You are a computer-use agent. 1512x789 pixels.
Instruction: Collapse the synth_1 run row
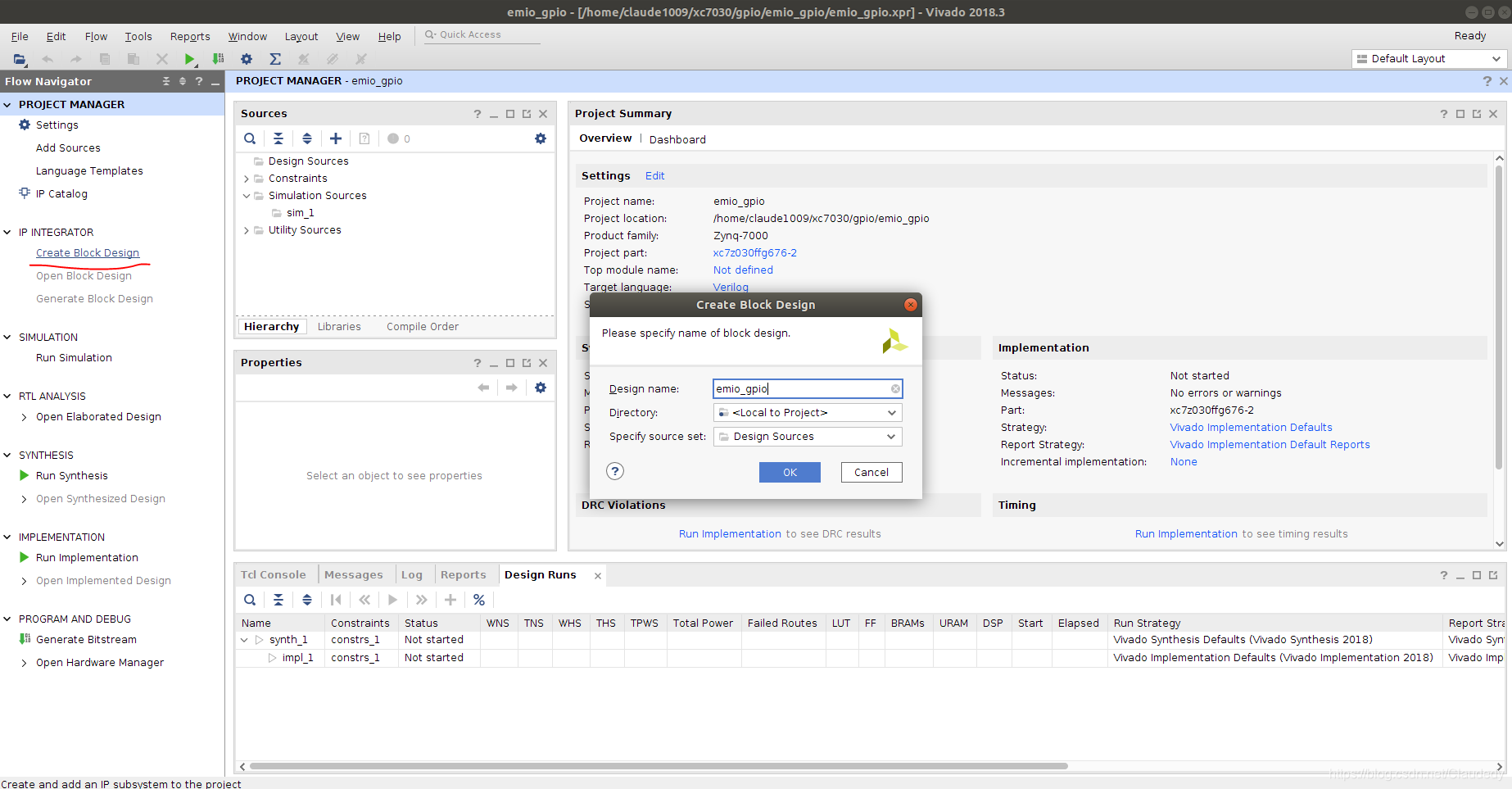(244, 640)
